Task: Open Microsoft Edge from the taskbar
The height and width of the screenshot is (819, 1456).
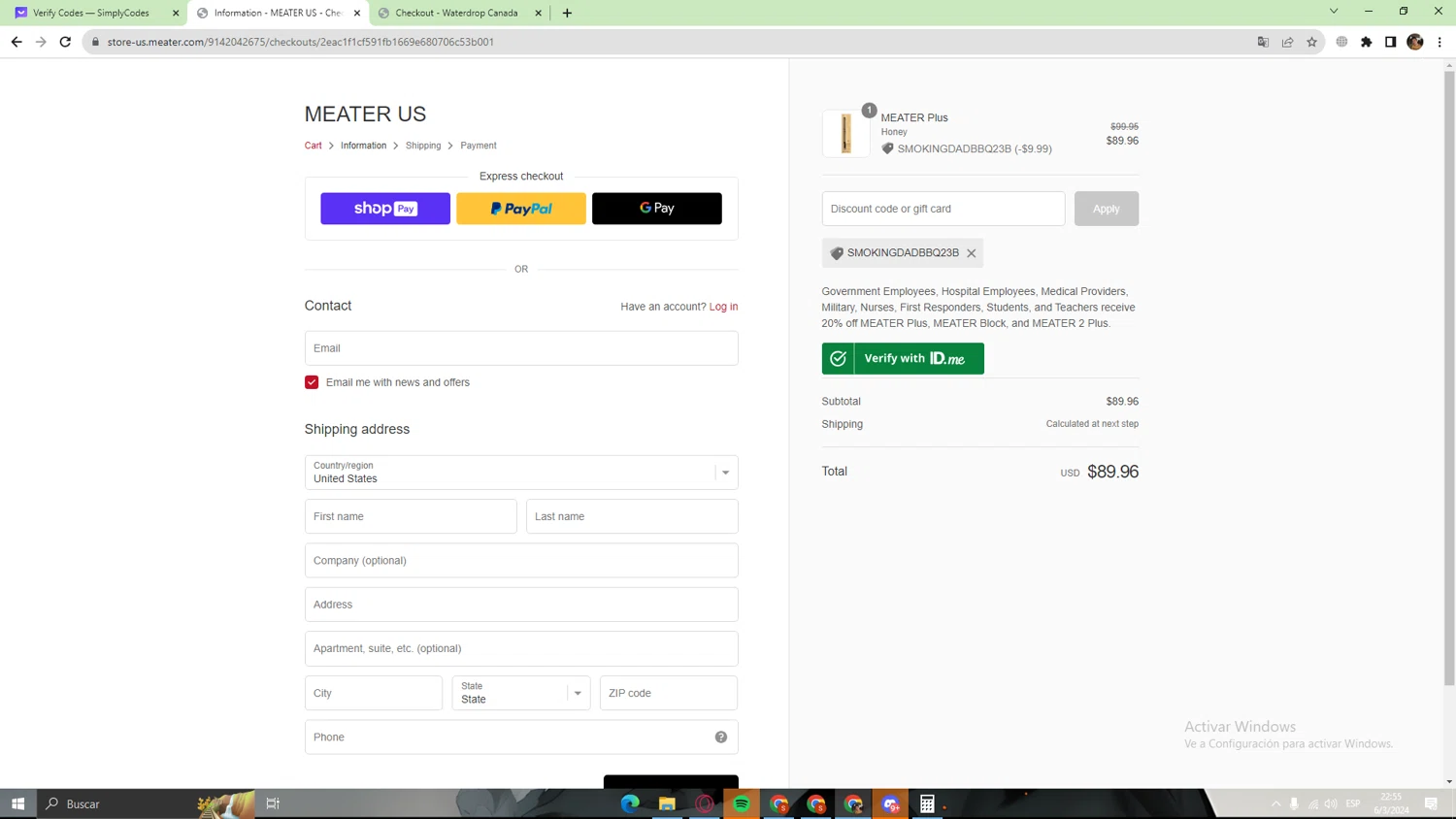Action: [x=630, y=803]
